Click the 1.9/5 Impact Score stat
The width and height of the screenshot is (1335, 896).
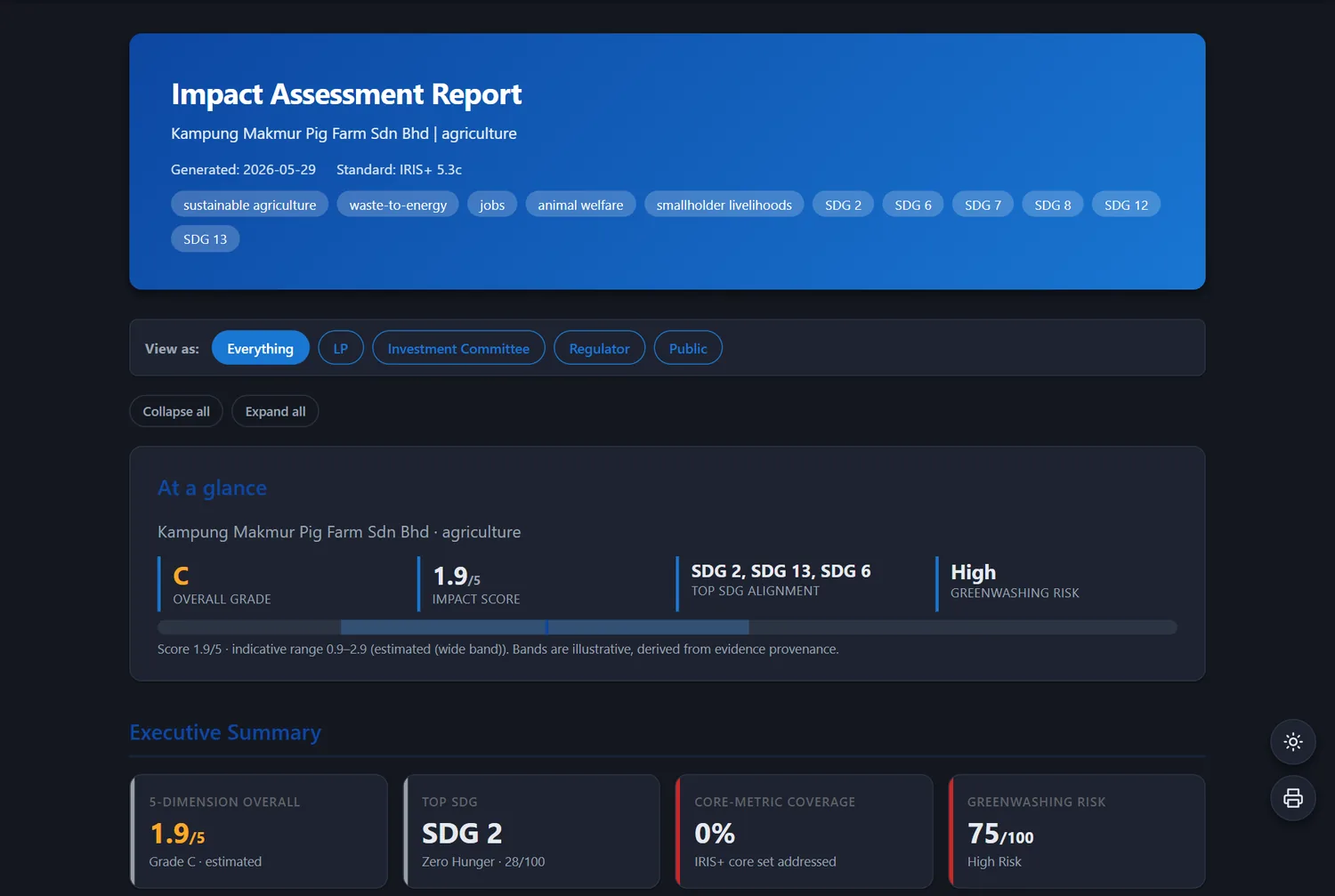(538, 584)
